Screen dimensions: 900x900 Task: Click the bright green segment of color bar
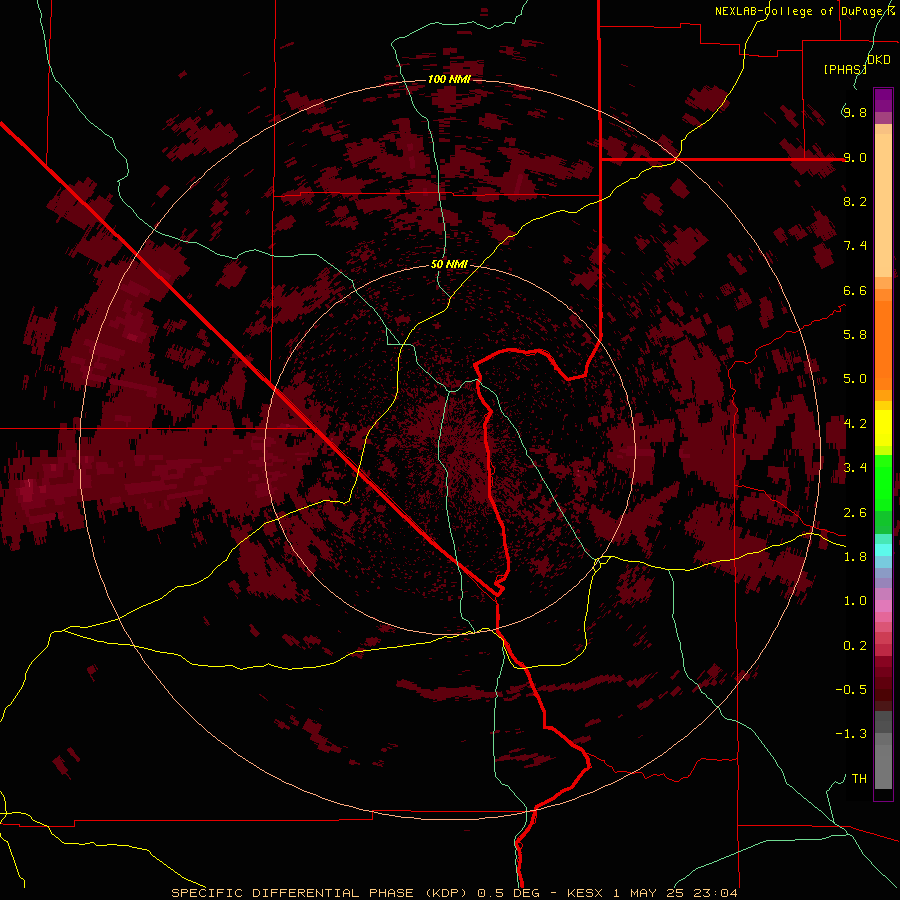pos(883,482)
